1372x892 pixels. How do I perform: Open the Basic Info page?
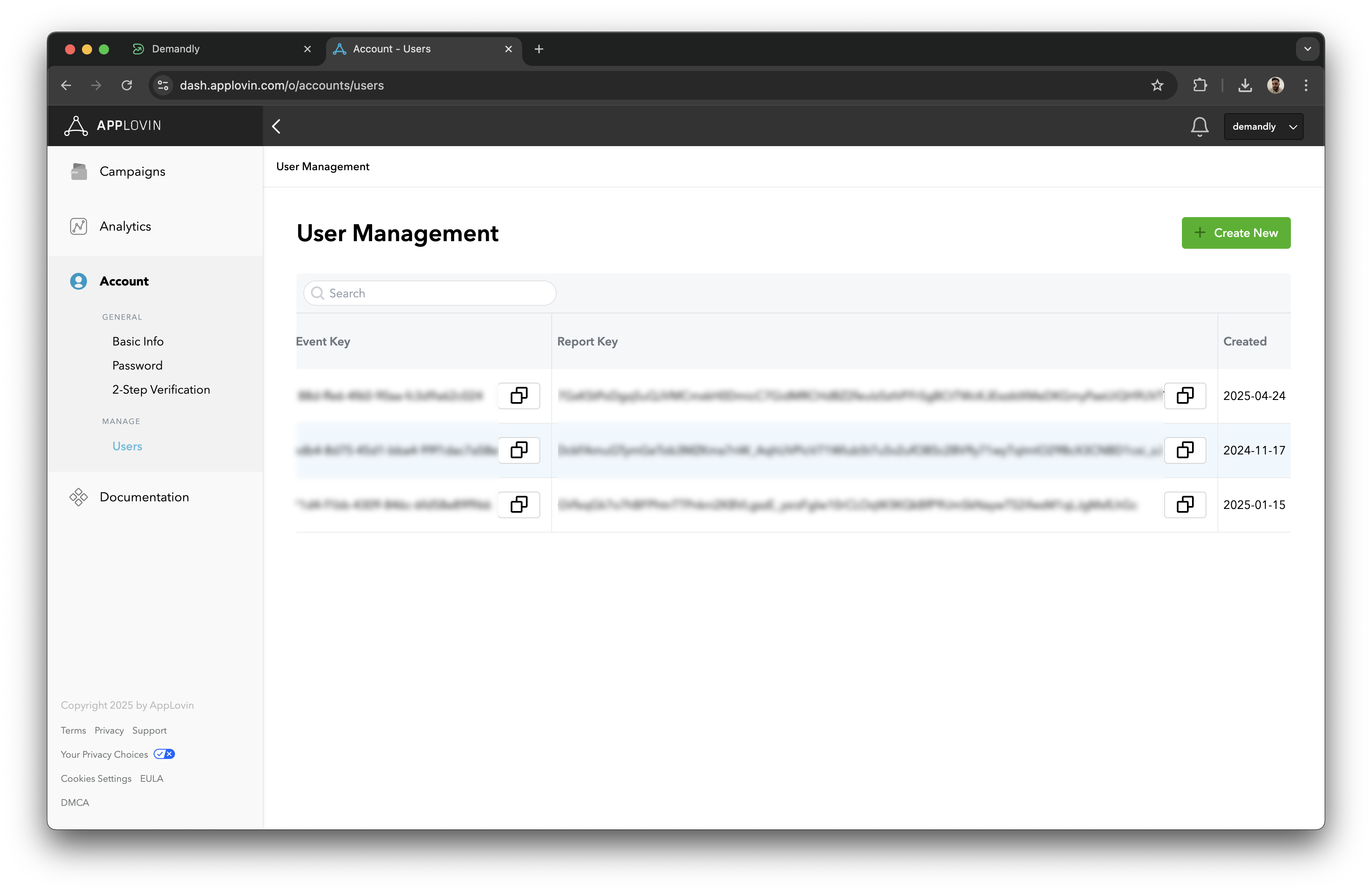click(x=138, y=342)
